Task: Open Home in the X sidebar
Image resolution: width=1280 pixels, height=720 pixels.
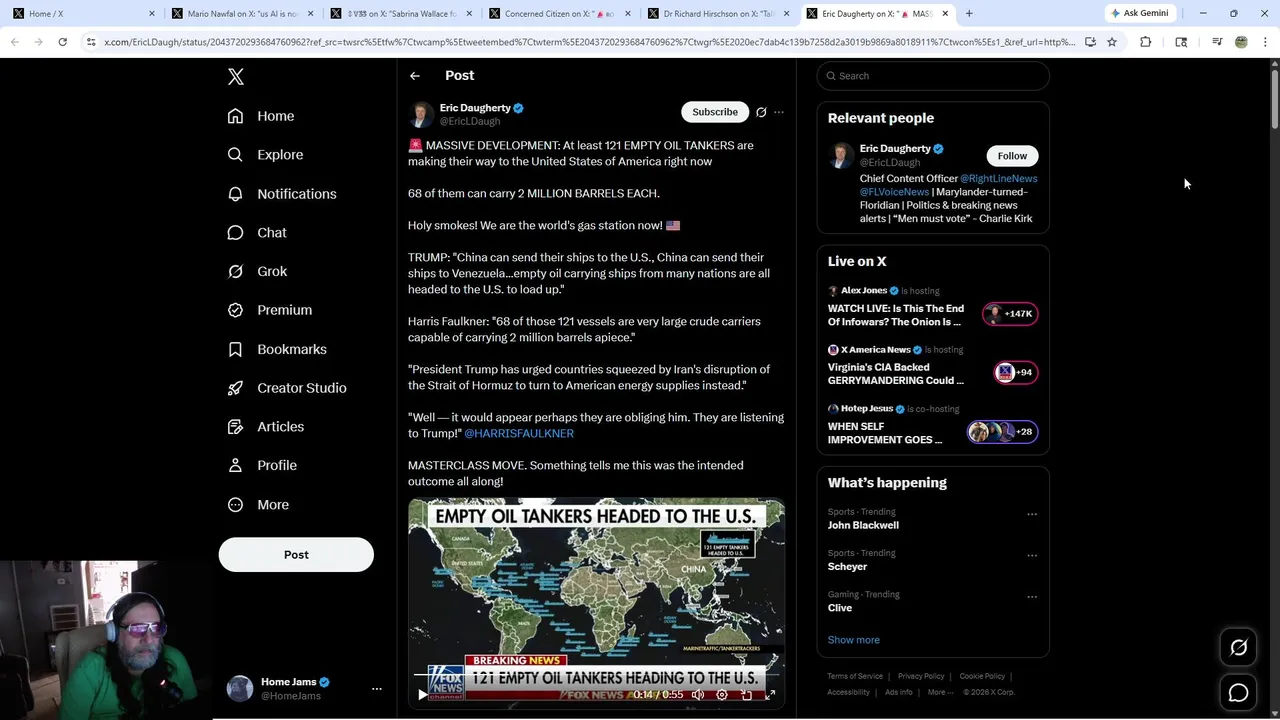Action: coord(261,116)
